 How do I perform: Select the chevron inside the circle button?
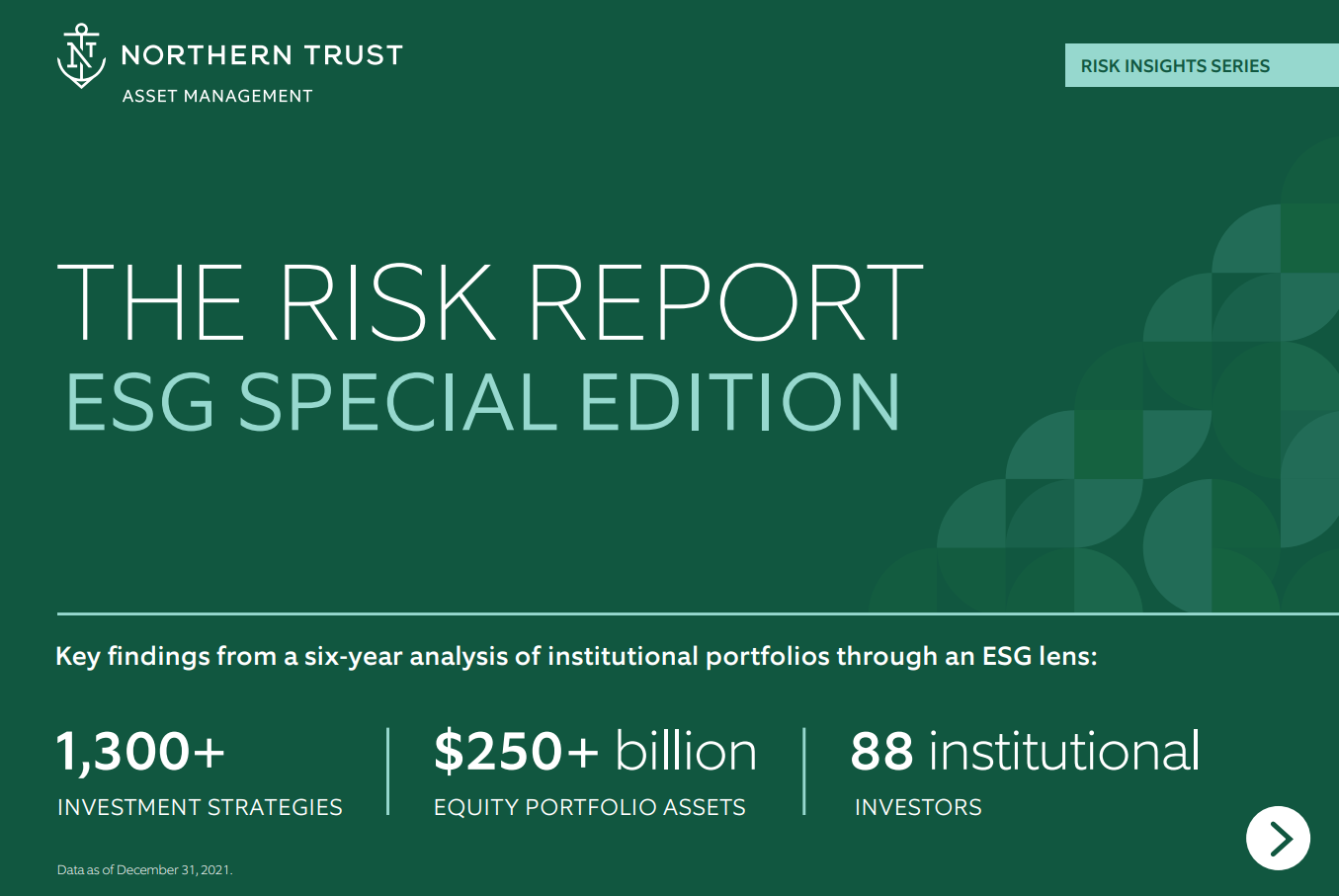(1280, 838)
